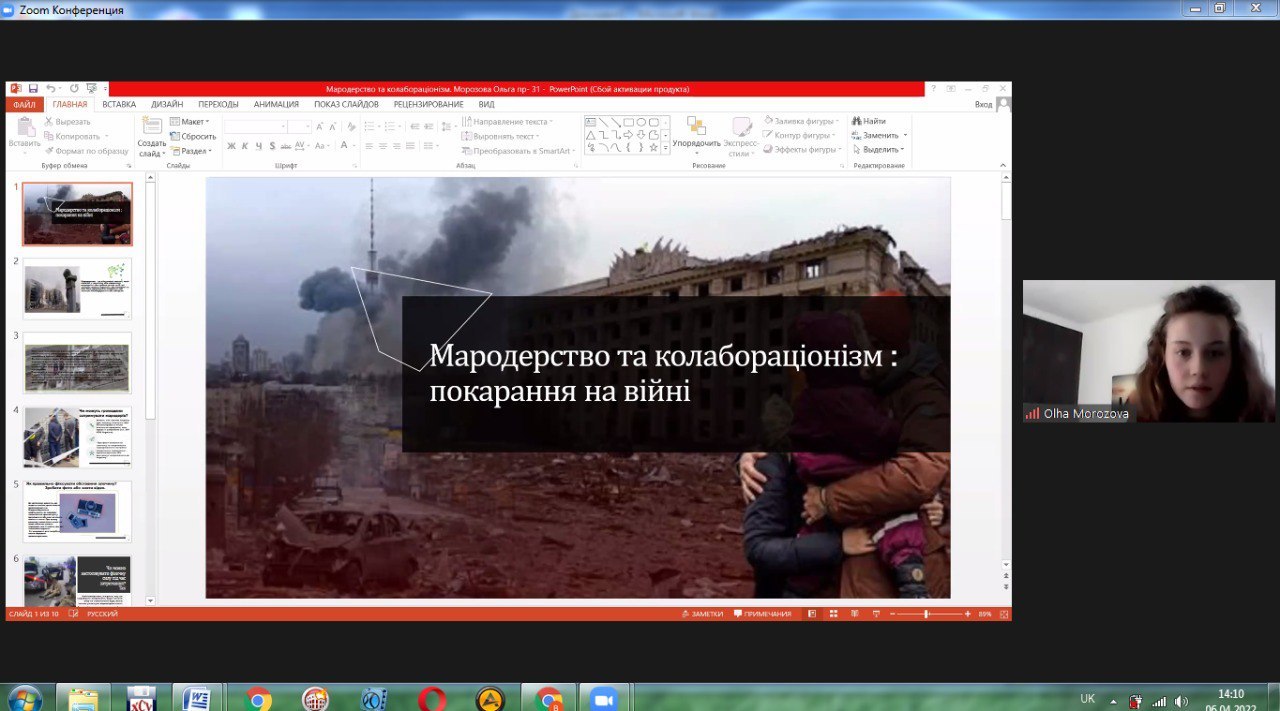Click the zoom slider in status bar
1280x711 pixels.
pos(926,614)
